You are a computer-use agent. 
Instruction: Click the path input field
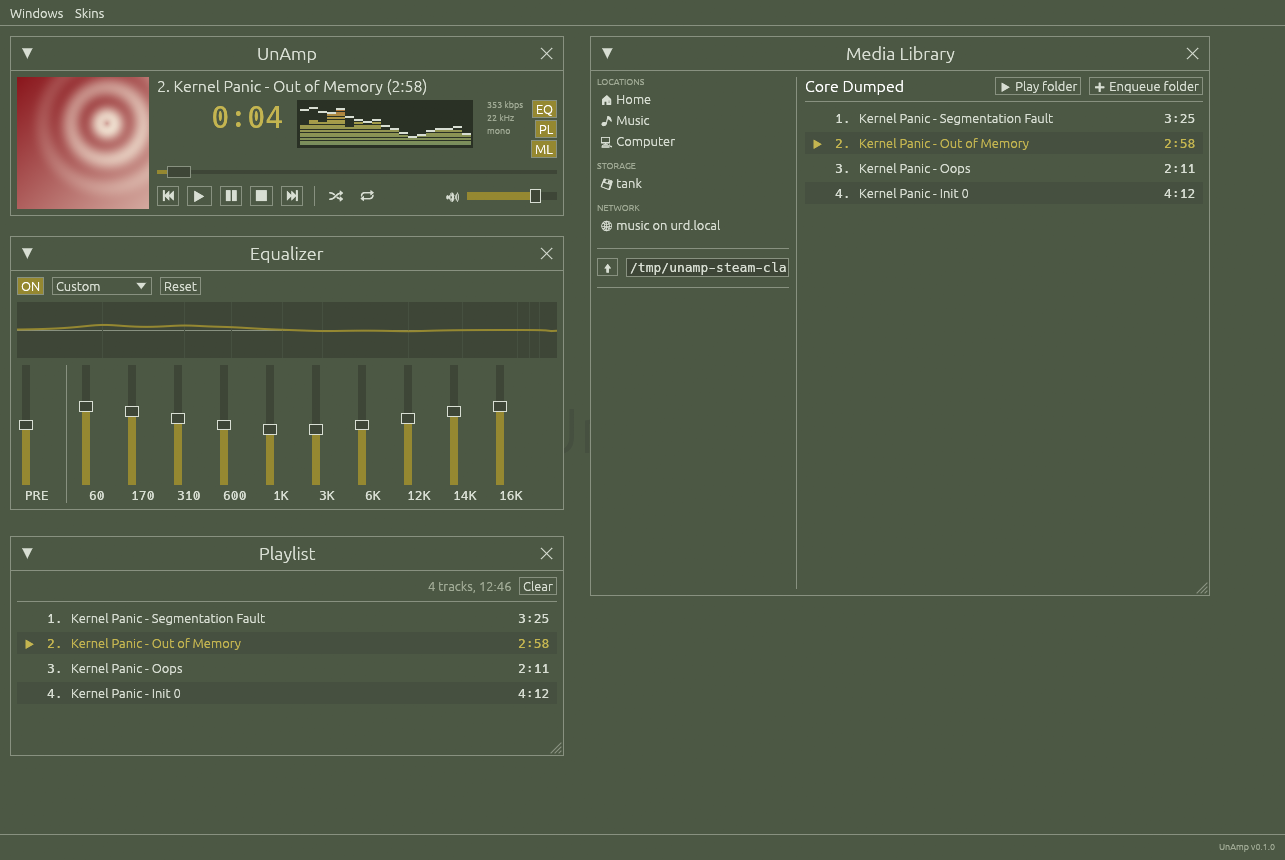pos(707,267)
